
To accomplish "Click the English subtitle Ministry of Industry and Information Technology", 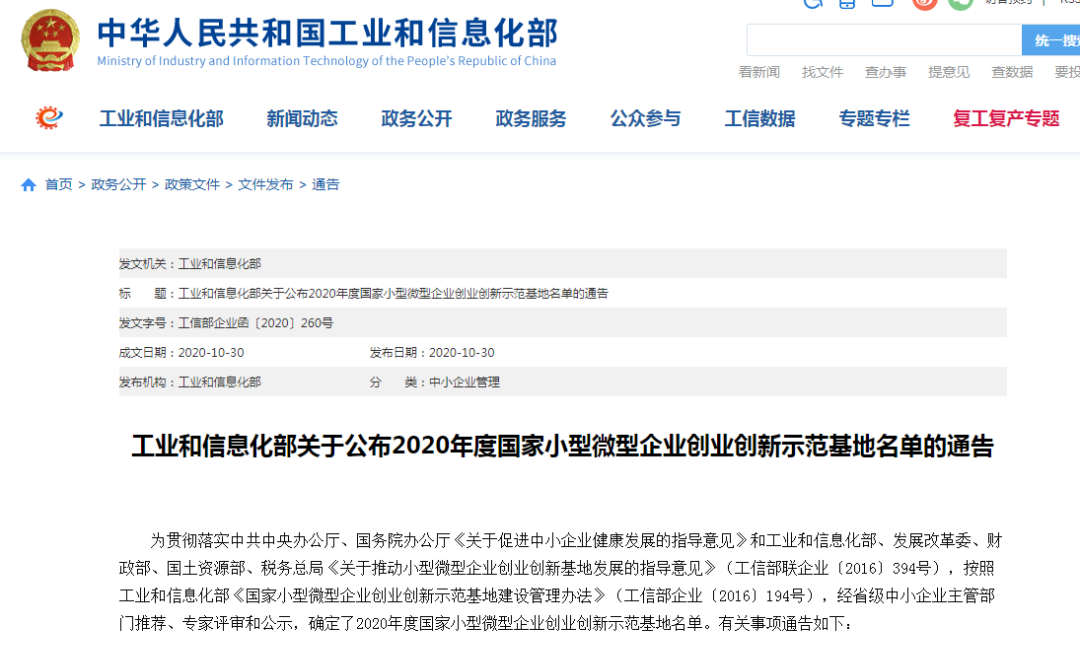I will [326, 61].
